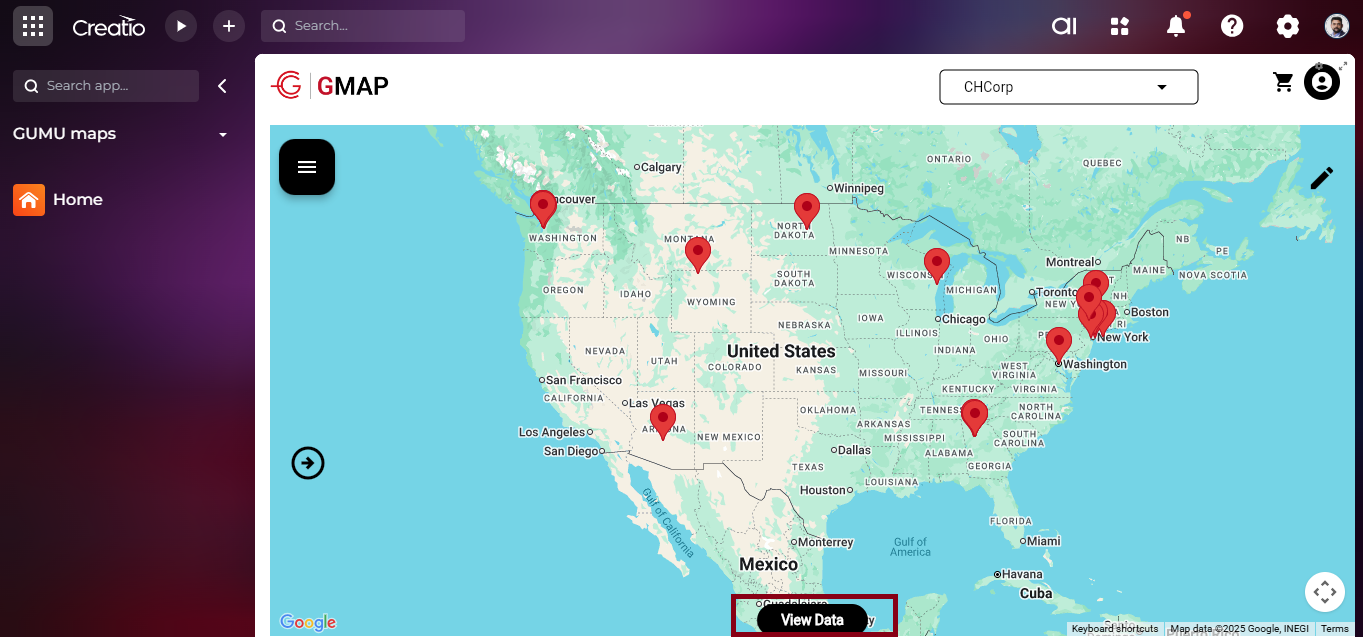Open the notifications bell

point(1177,26)
